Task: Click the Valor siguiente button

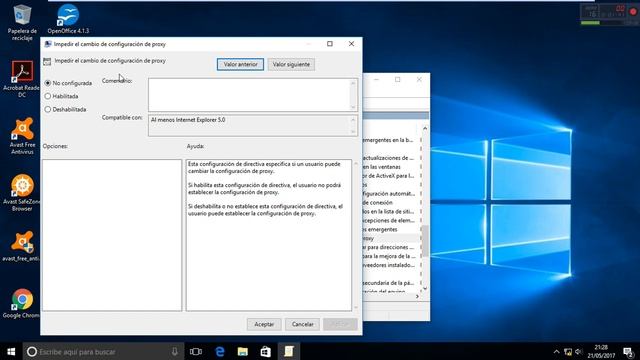Action: [x=291, y=64]
